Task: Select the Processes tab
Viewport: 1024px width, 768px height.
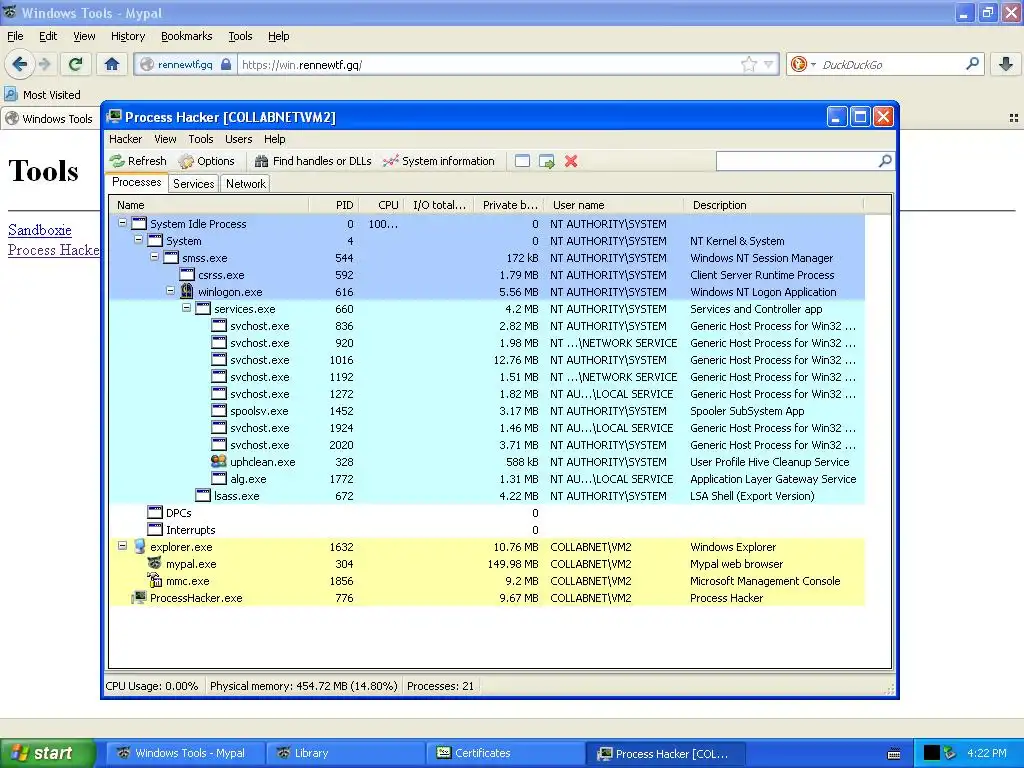Action: tap(136, 182)
